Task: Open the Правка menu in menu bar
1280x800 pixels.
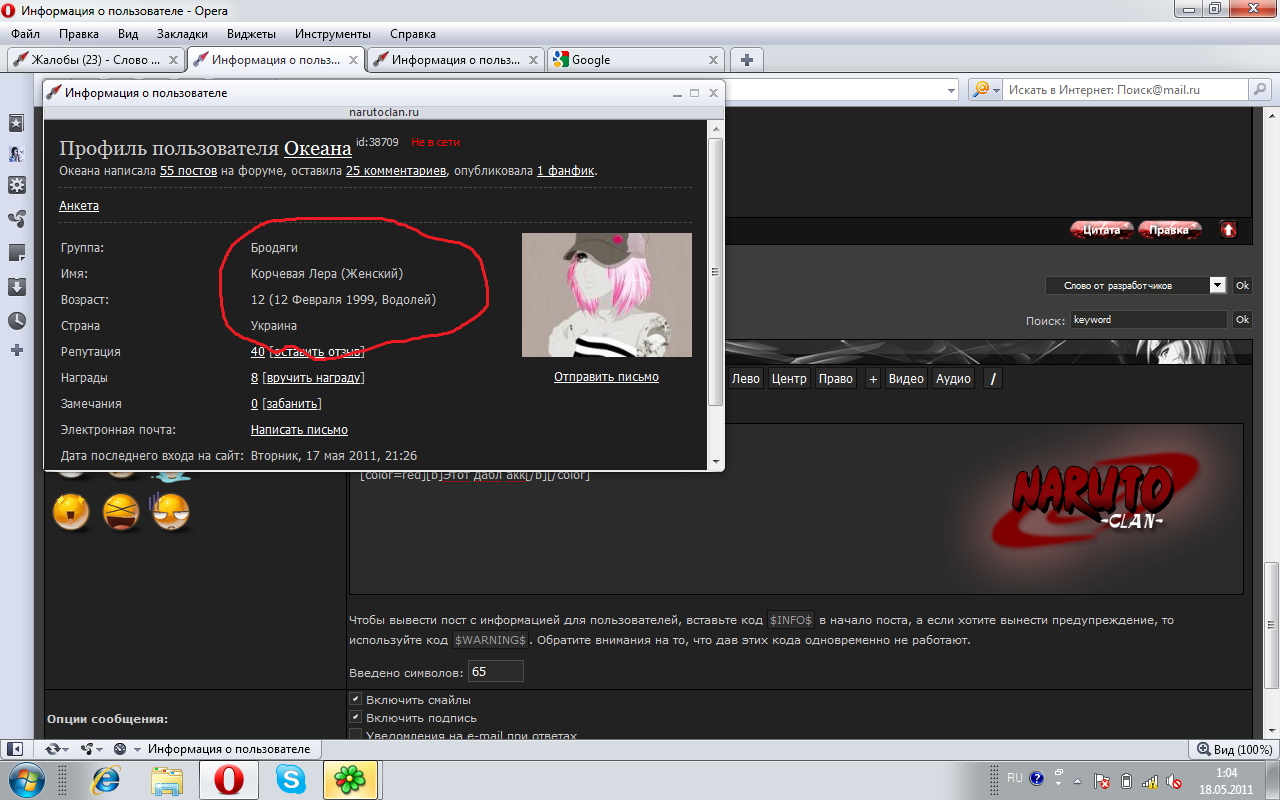Action: pyautogui.click(x=79, y=33)
